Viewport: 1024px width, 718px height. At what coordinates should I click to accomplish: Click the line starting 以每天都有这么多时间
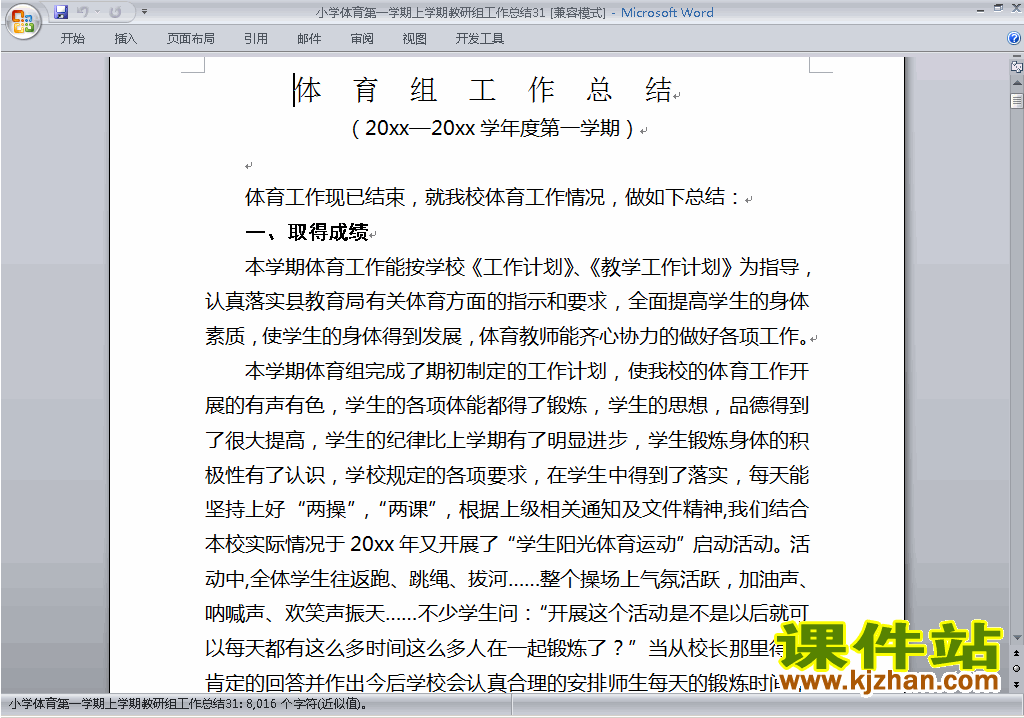tap(494, 647)
